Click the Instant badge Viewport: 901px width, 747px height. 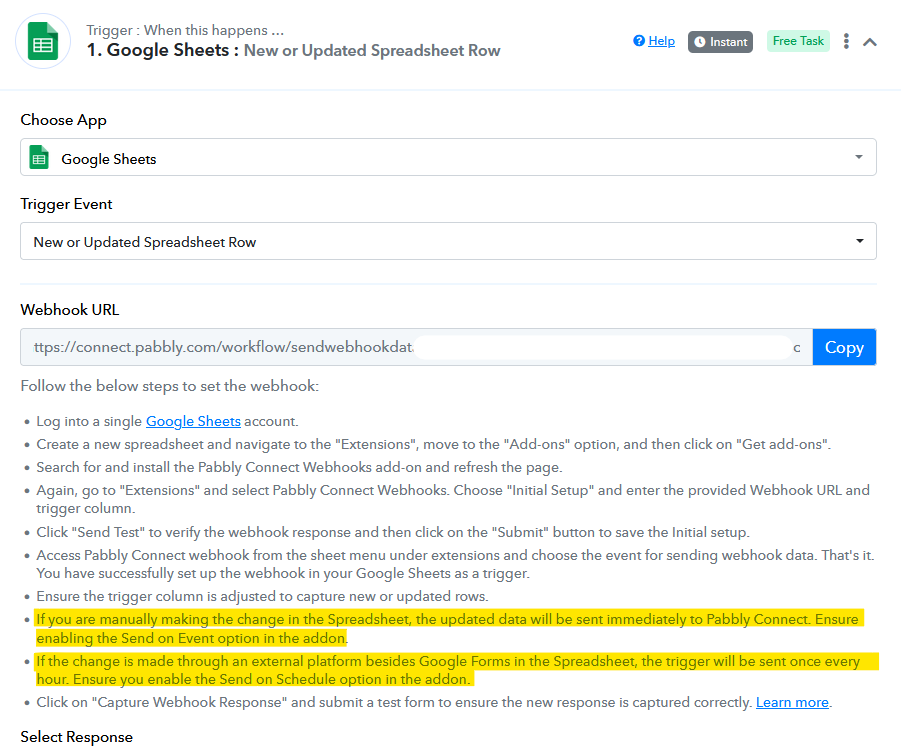pos(720,42)
